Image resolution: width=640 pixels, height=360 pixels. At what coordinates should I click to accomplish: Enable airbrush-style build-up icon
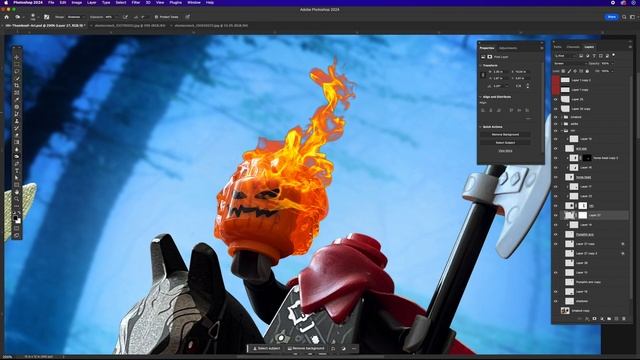click(x=125, y=17)
